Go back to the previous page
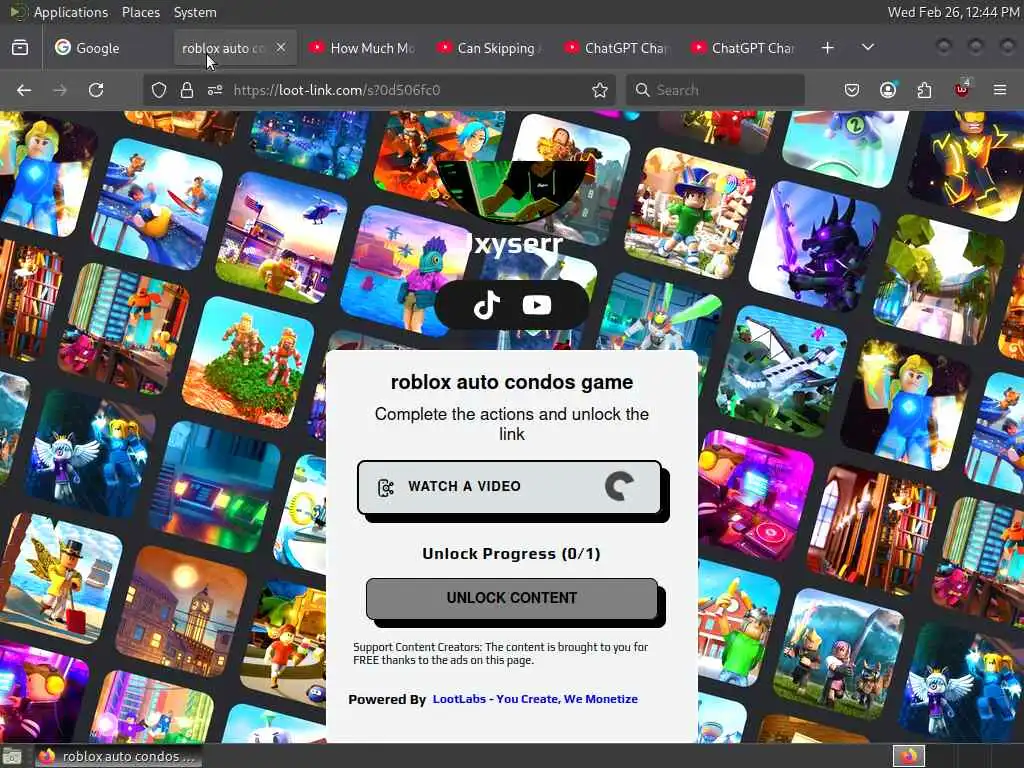Image resolution: width=1024 pixels, height=768 pixels. (x=24, y=90)
